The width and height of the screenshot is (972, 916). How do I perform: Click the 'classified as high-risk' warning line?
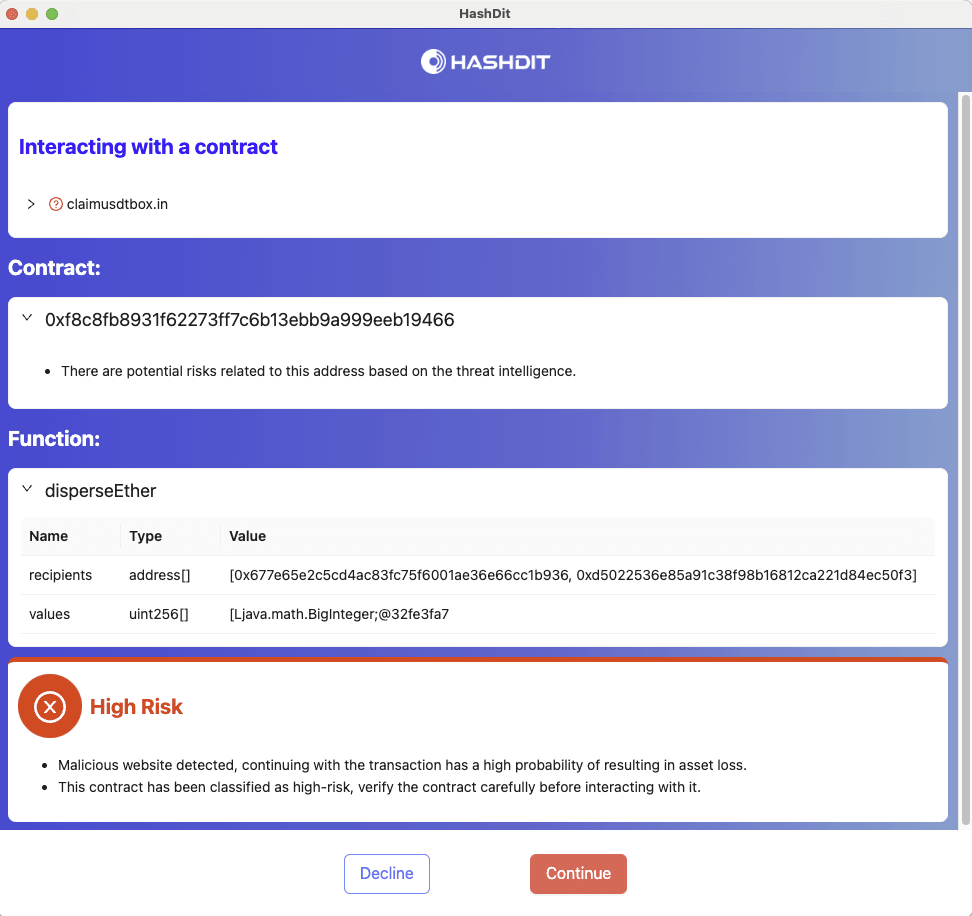(379, 787)
